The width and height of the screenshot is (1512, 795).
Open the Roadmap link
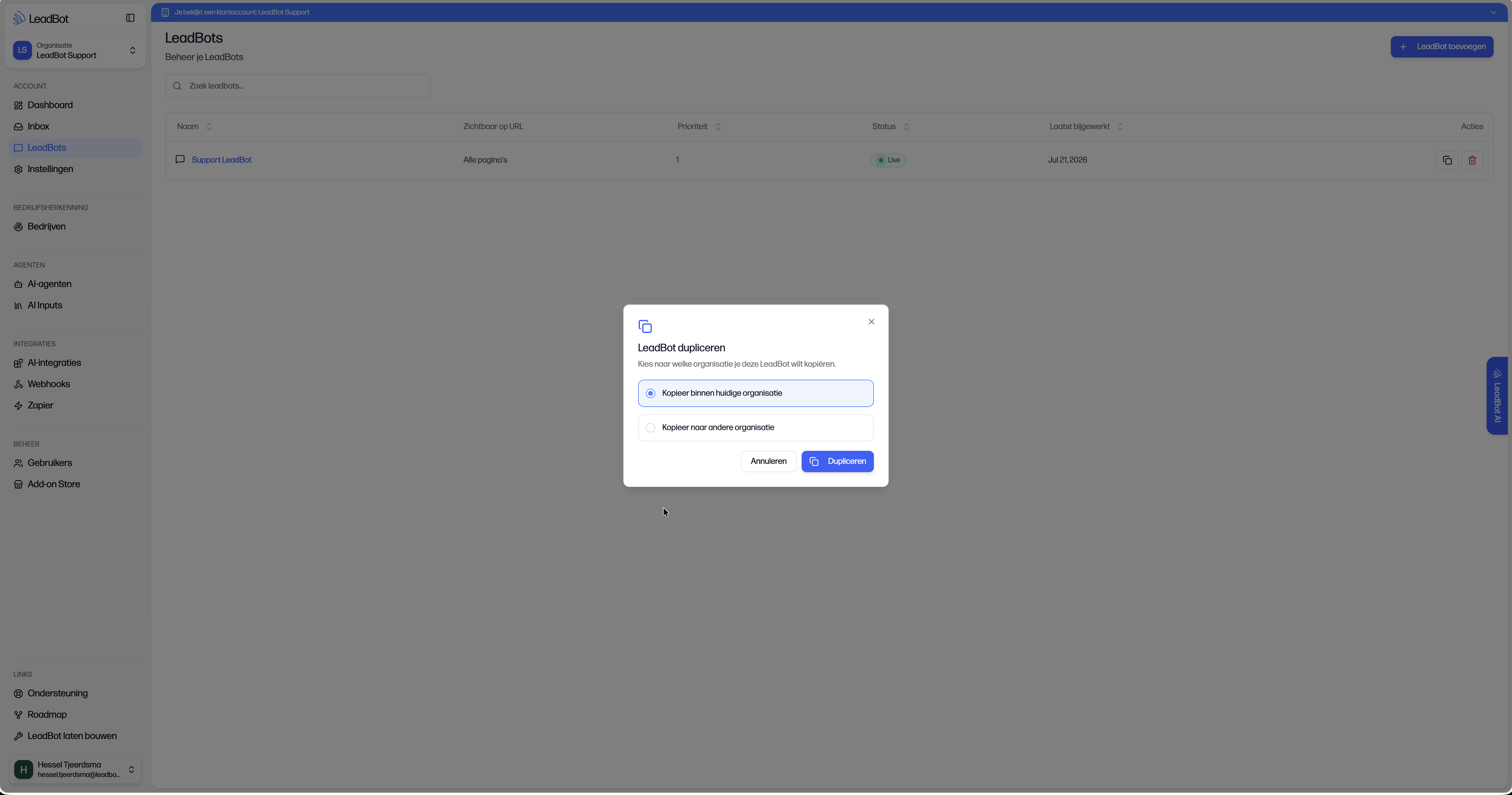[x=75, y=715]
